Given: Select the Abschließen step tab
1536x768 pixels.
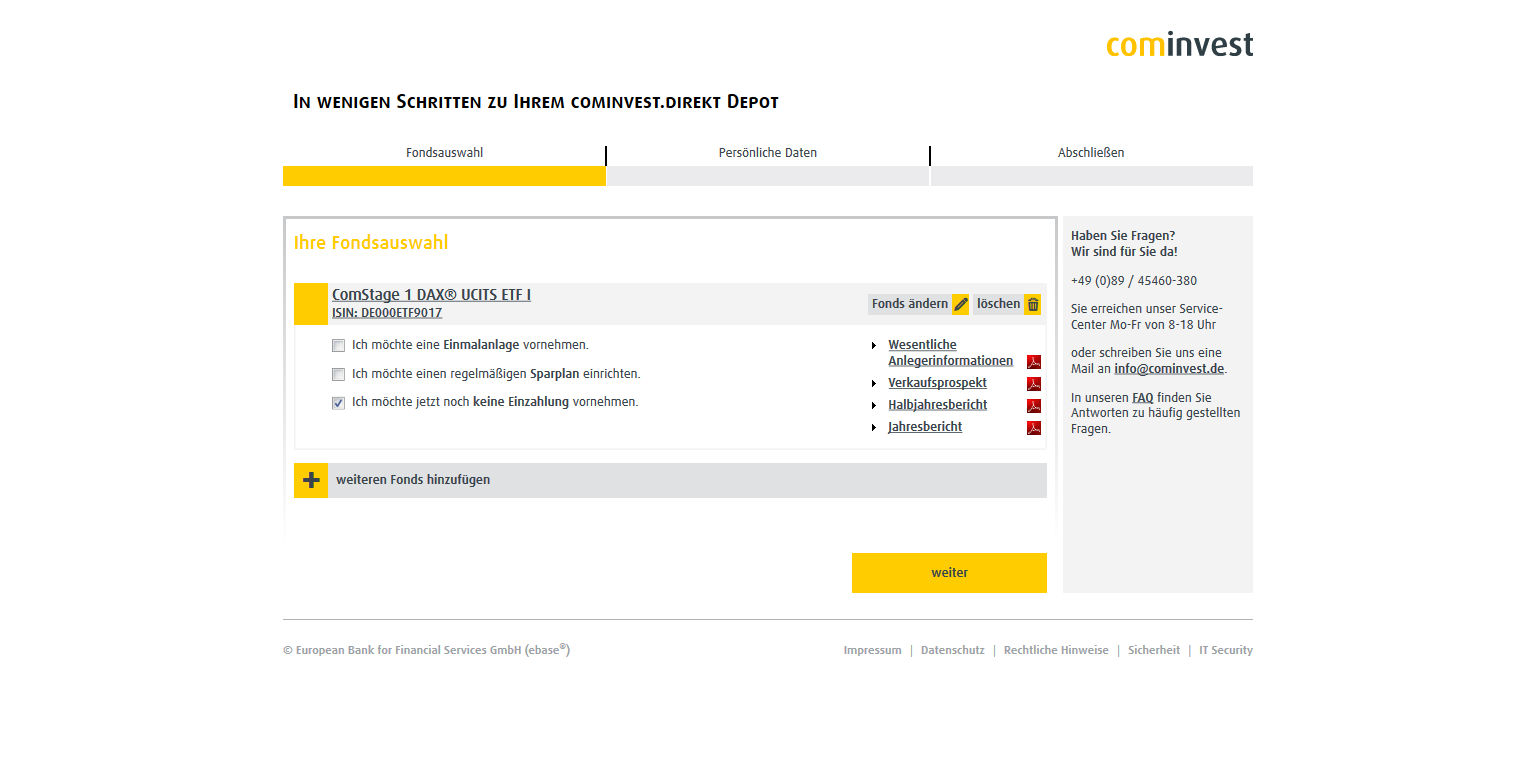Looking at the screenshot, I should click(1091, 153).
